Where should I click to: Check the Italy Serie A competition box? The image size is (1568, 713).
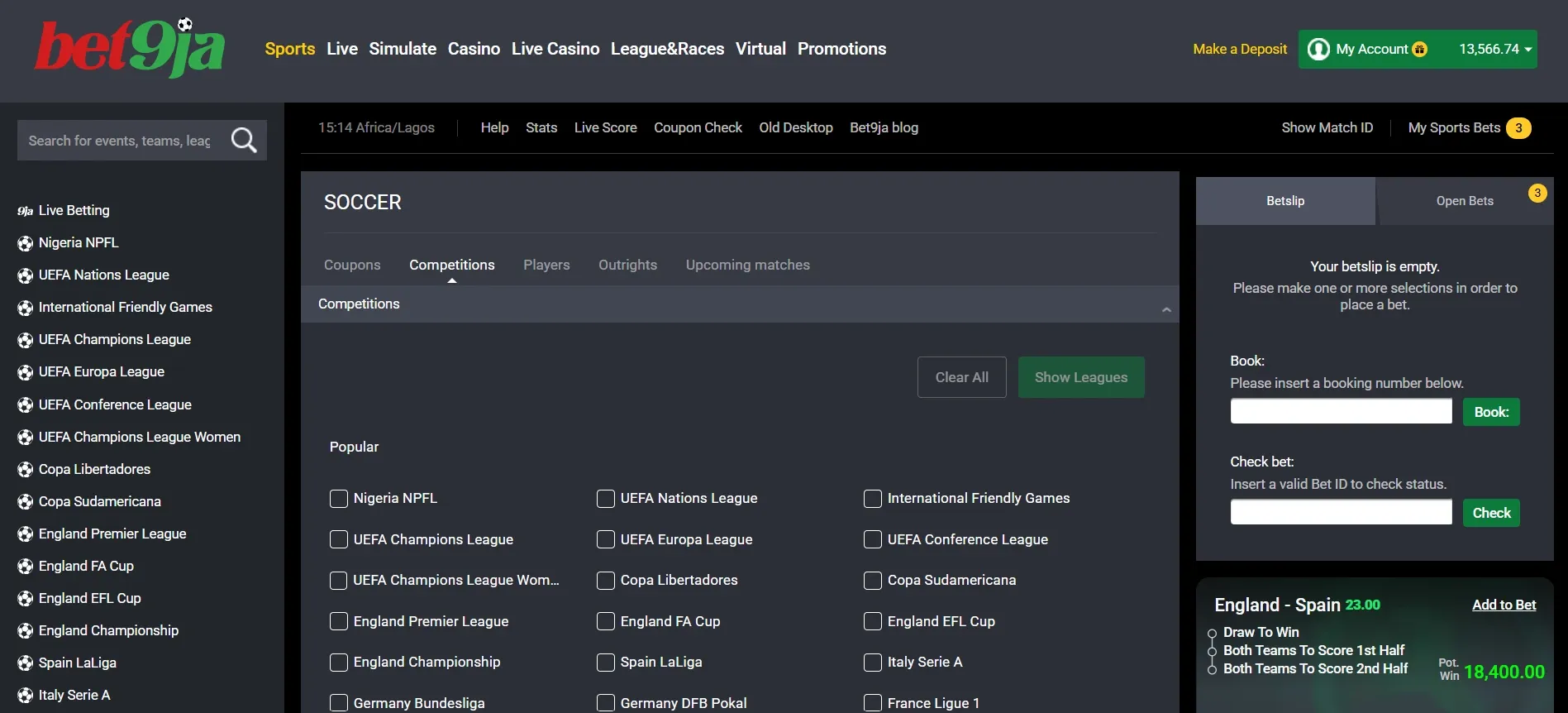[x=873, y=663]
